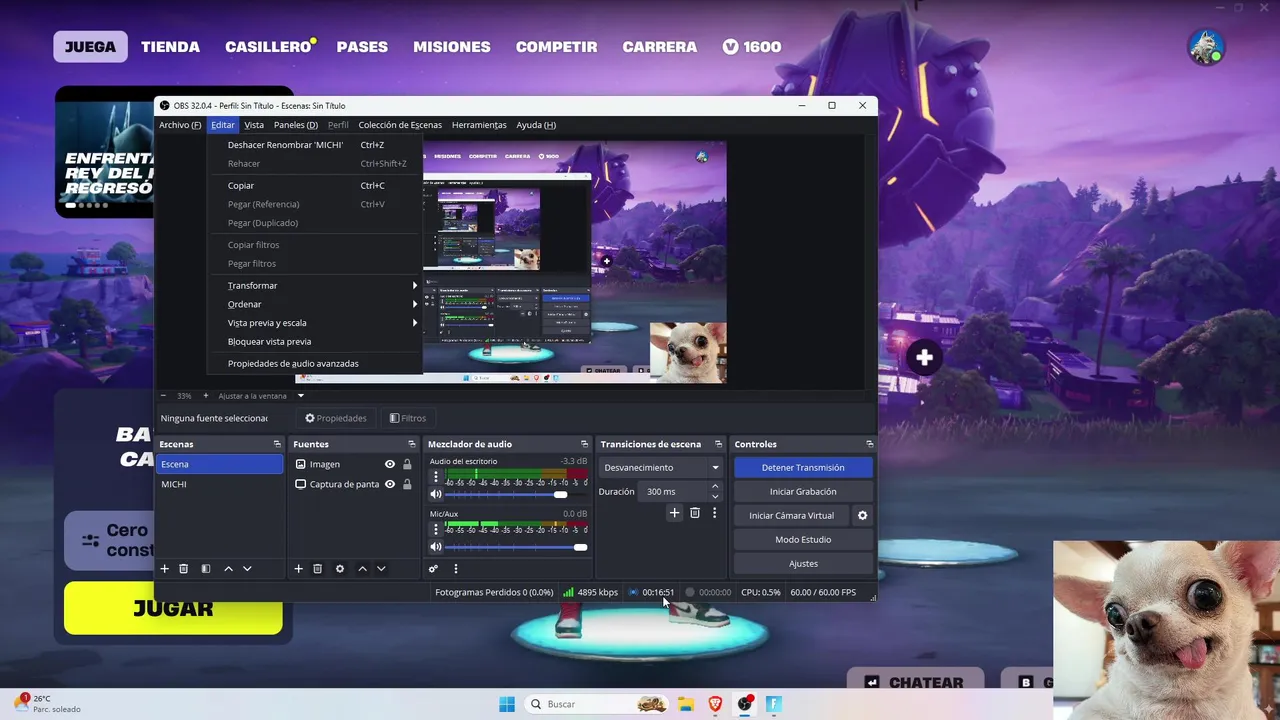
Task: Add a new scene with plus icon
Action: (x=165, y=569)
